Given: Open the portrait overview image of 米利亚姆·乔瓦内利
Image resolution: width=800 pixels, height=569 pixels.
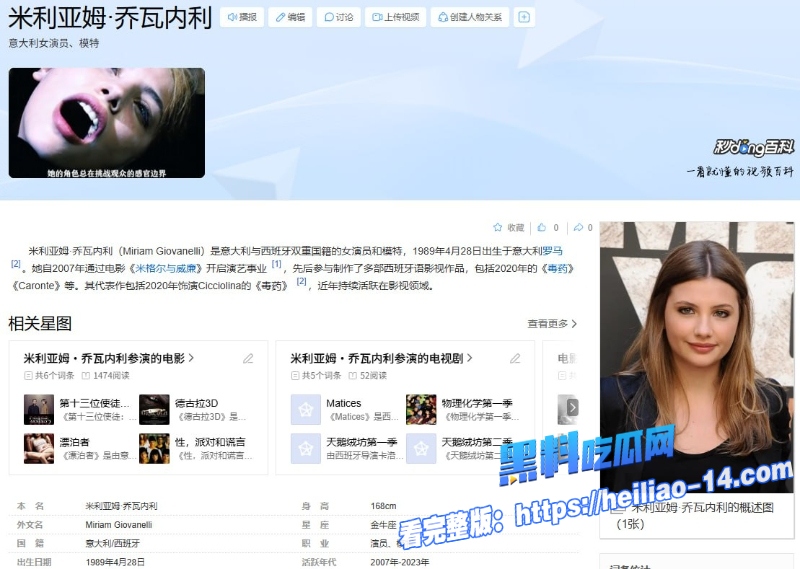Looking at the screenshot, I should coord(696,357).
